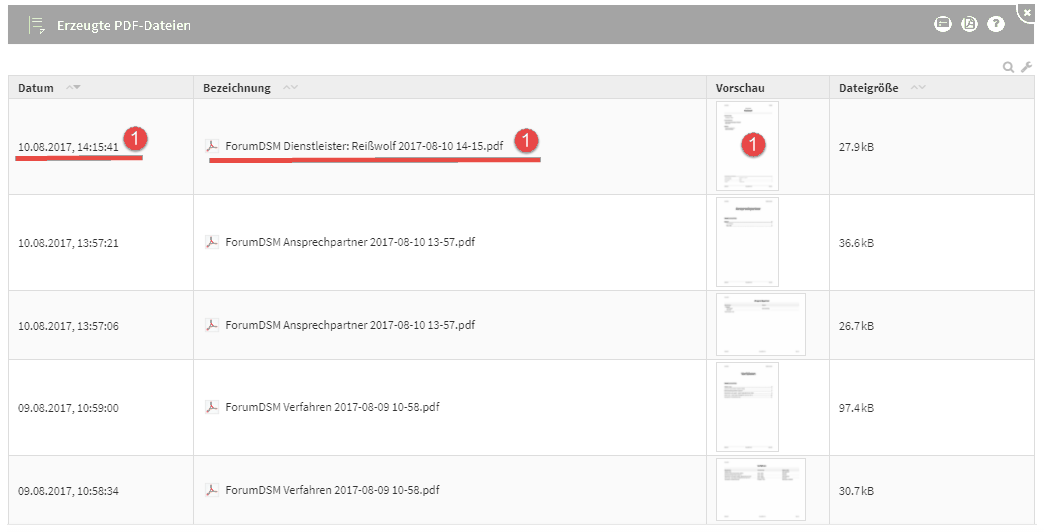Click file size value 97.4 kB

point(856,408)
